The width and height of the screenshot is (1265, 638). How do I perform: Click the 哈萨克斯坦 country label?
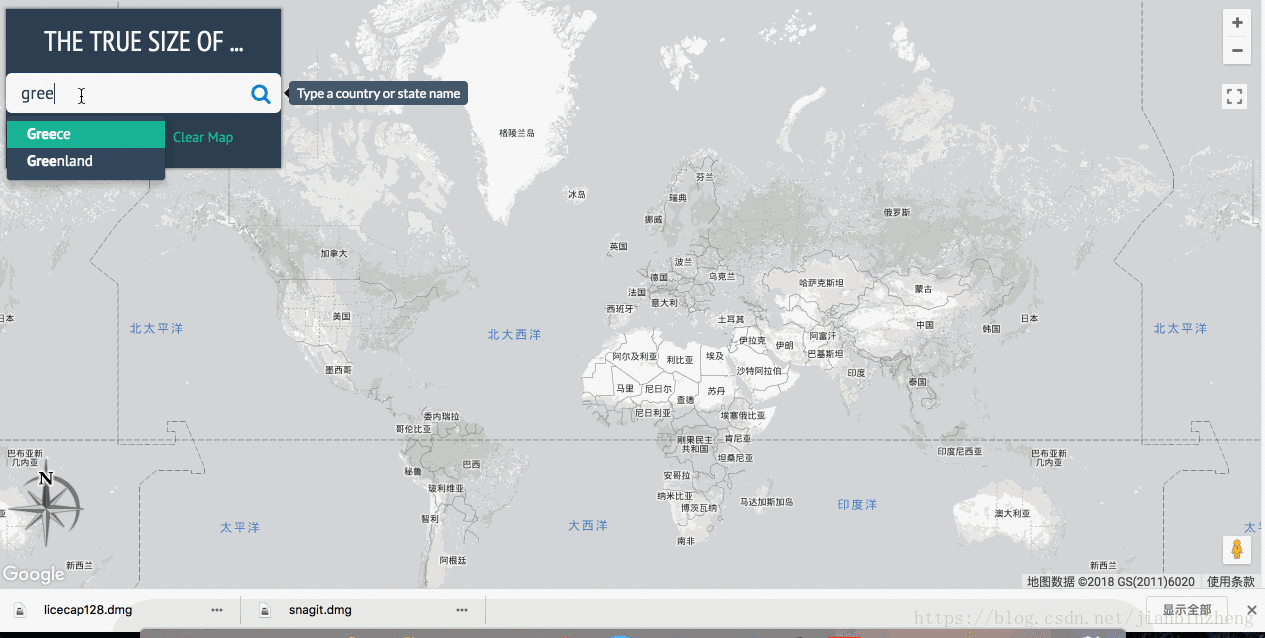coord(821,284)
